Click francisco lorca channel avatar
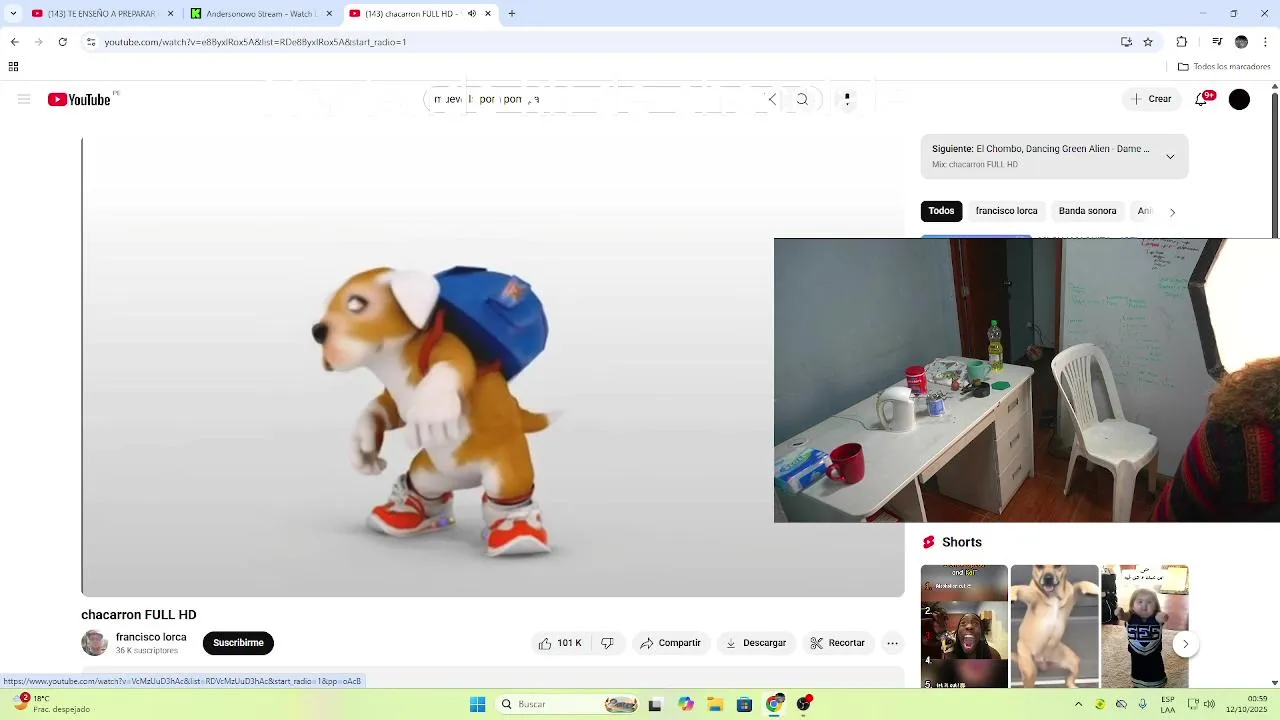1280x720 pixels. tap(94, 643)
